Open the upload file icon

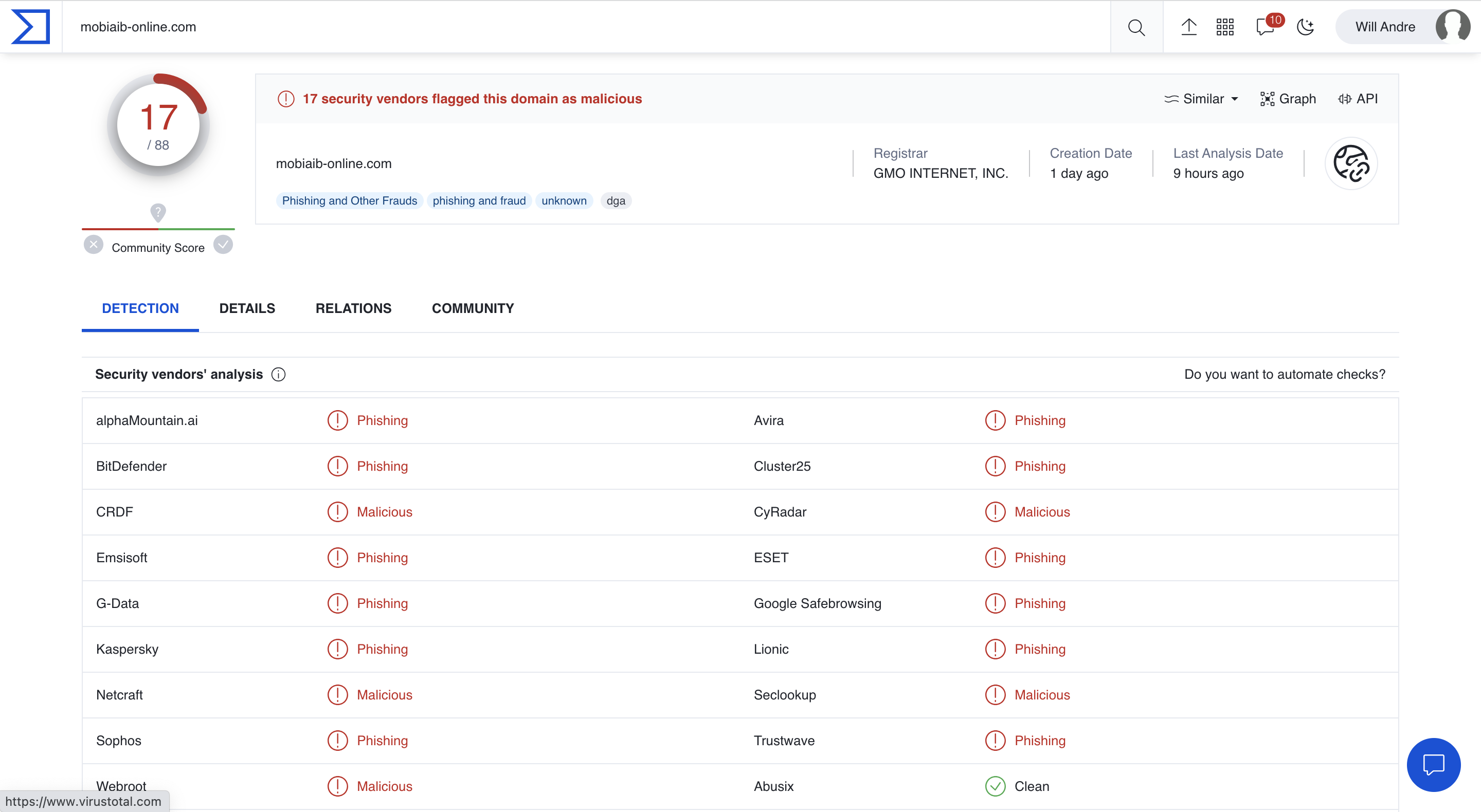point(1188,27)
